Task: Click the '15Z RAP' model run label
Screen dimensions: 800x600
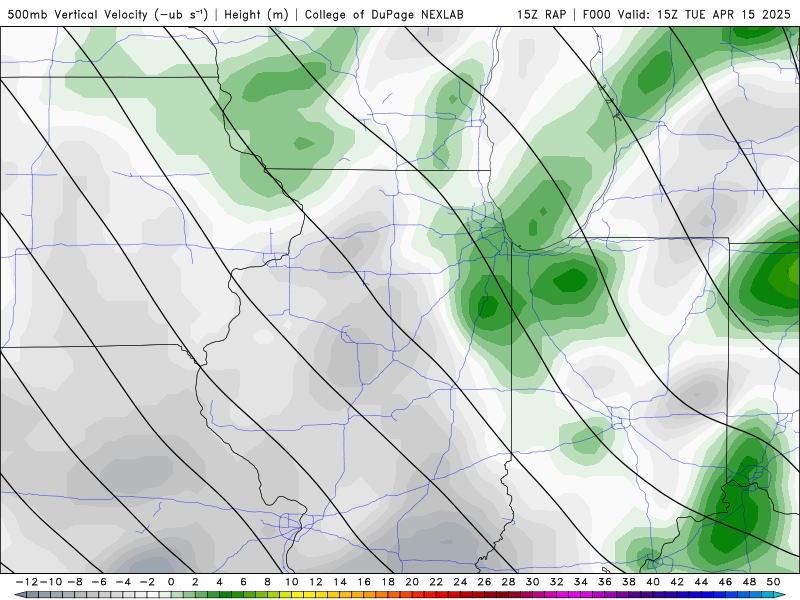Action: click(x=541, y=14)
